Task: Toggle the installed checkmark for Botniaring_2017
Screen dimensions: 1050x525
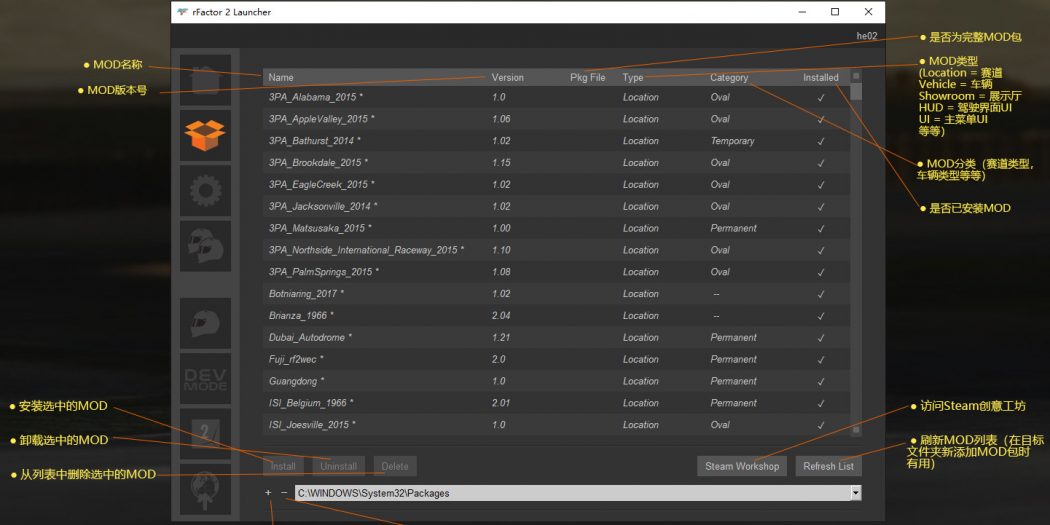Action: click(x=821, y=294)
